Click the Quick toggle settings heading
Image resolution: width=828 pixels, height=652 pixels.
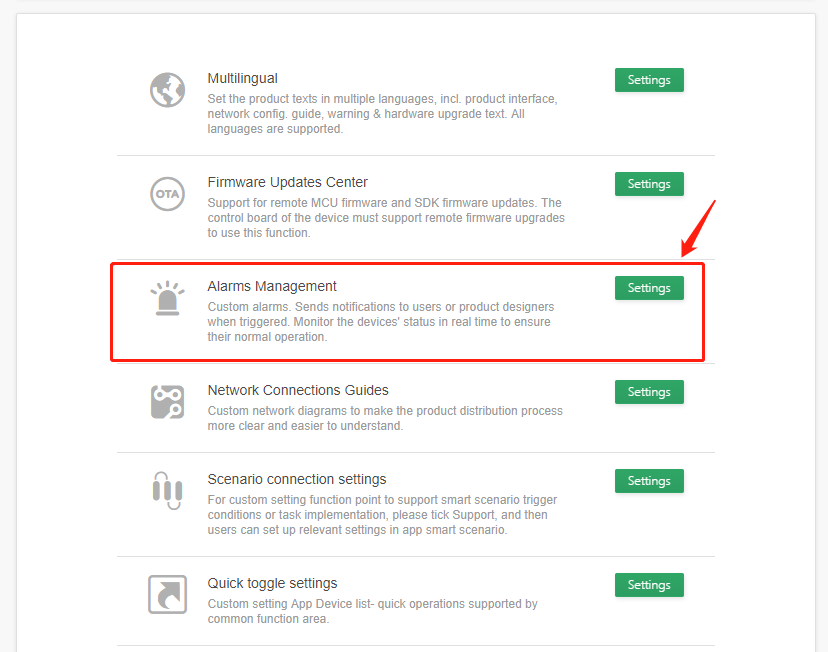click(x=272, y=583)
